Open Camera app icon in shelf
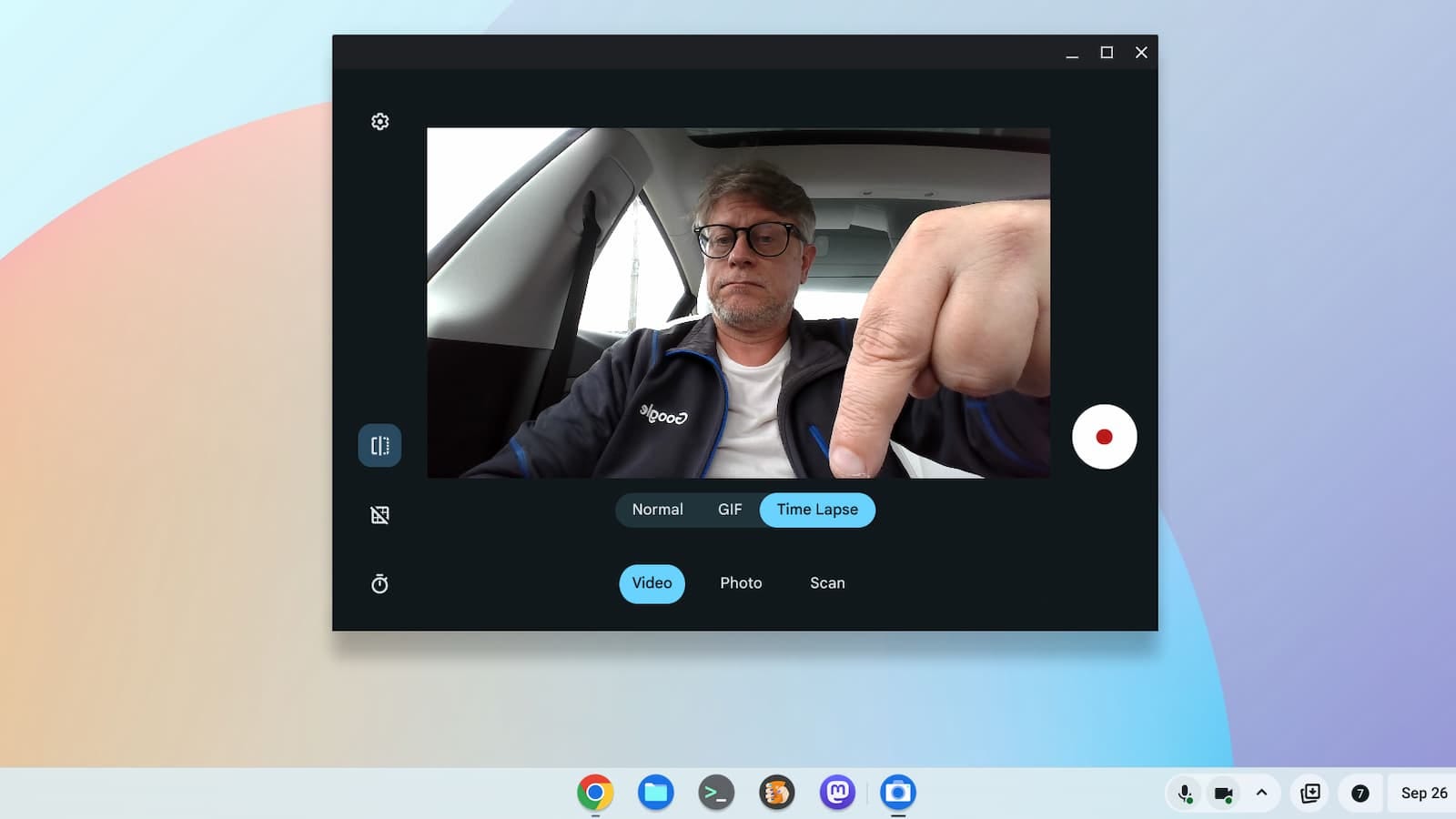 (x=898, y=793)
